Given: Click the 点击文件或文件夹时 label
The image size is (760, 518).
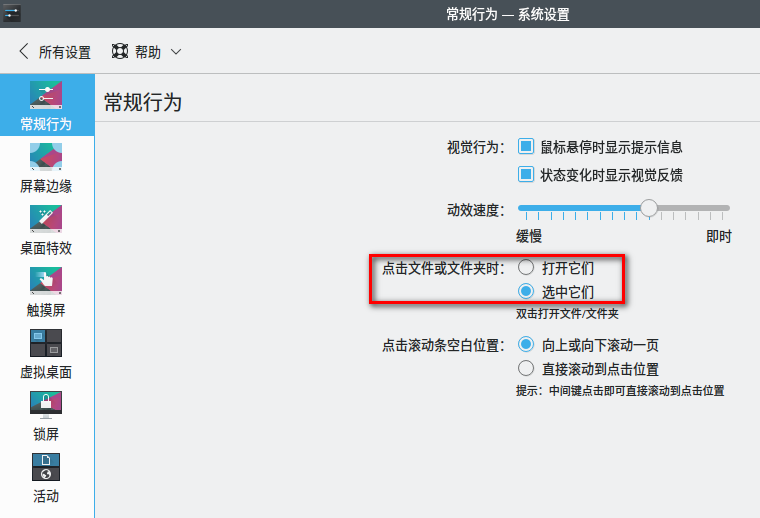Looking at the screenshot, I should 443,268.
